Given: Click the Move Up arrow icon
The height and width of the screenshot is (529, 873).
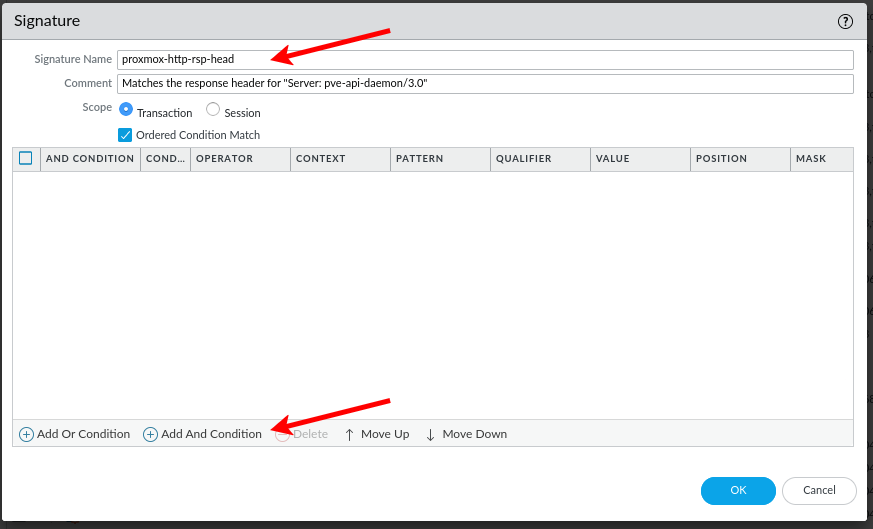Looking at the screenshot, I should (349, 434).
